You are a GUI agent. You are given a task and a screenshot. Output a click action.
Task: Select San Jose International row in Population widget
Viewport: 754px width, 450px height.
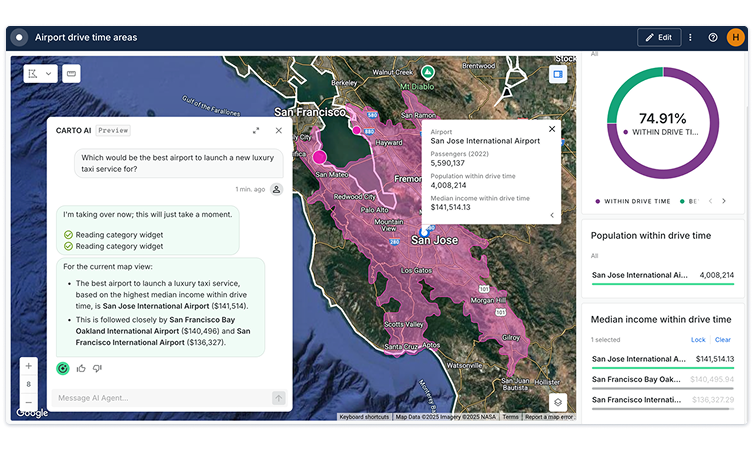(x=663, y=277)
